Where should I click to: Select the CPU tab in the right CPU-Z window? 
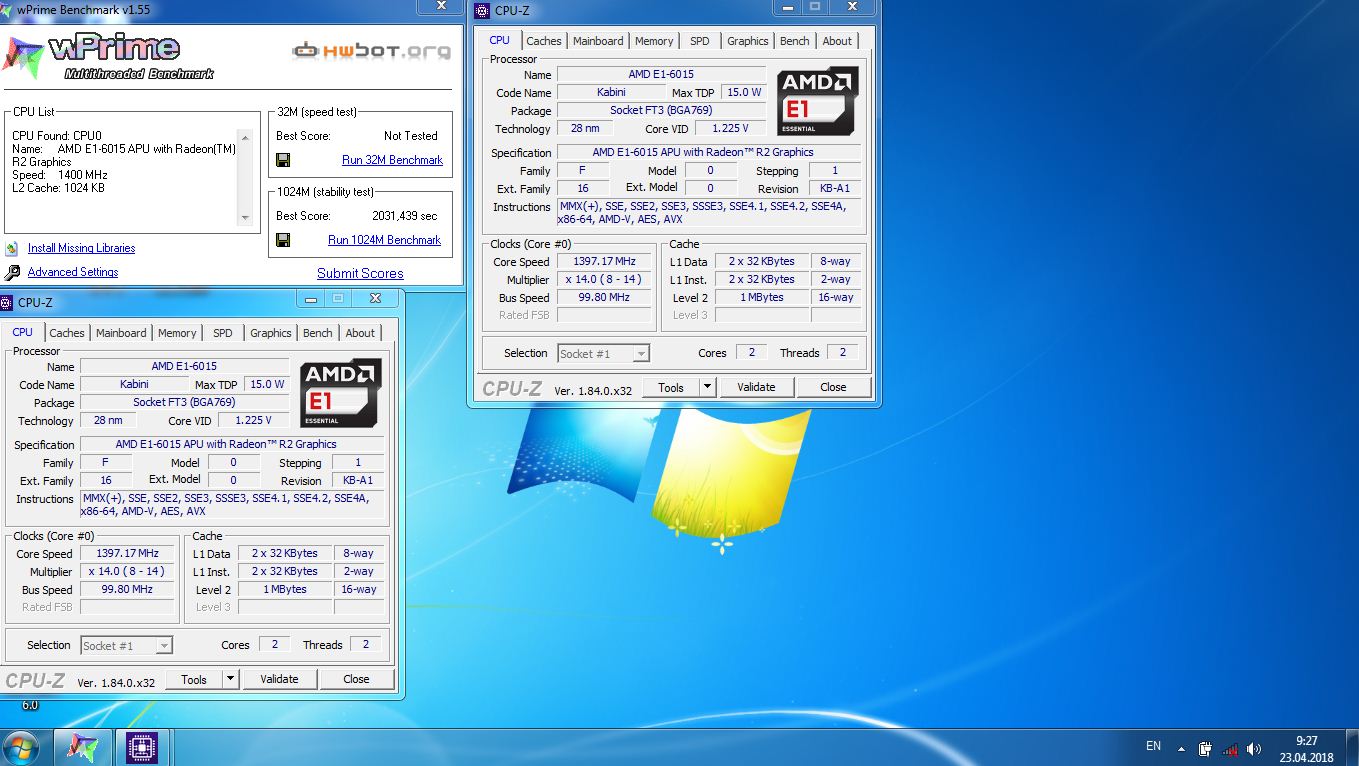[500, 40]
